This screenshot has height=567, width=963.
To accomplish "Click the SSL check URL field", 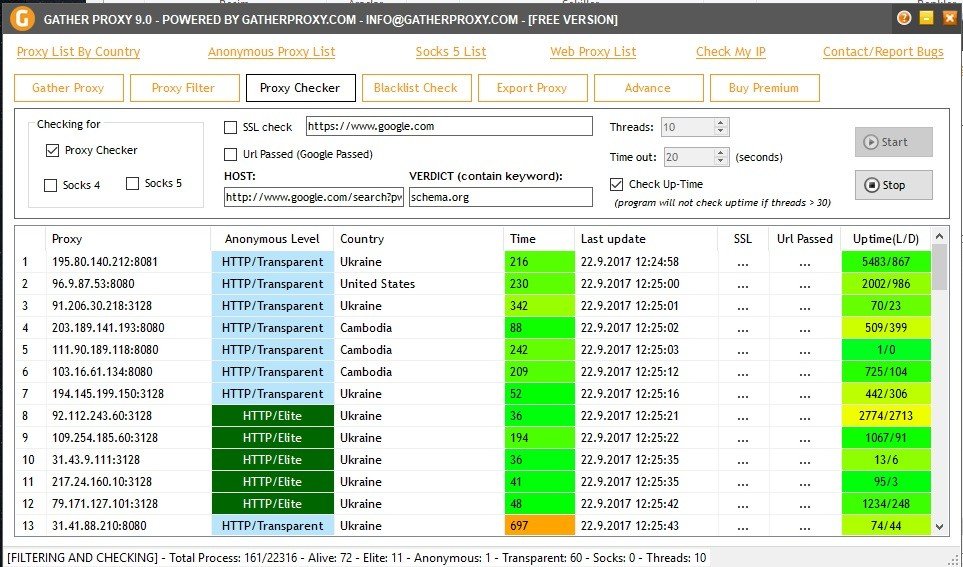I will (x=449, y=127).
